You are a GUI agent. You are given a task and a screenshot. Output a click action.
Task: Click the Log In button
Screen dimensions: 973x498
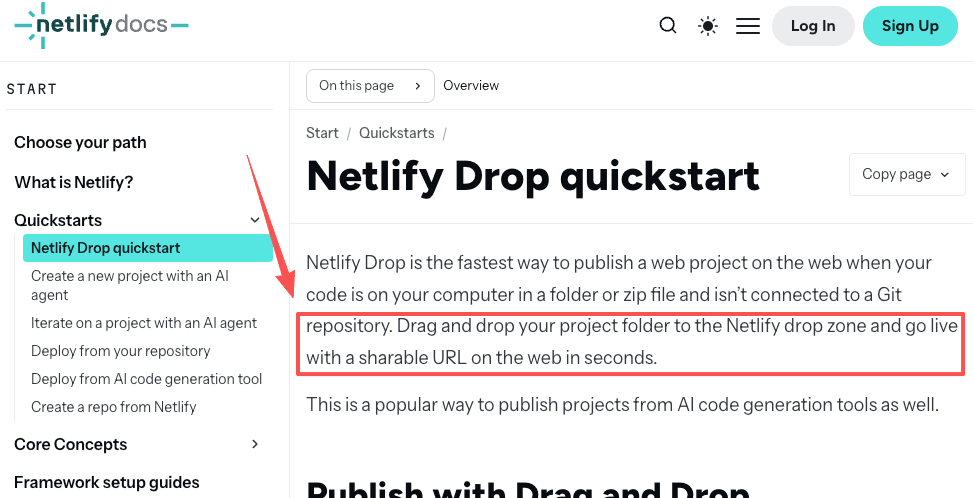[x=813, y=26]
